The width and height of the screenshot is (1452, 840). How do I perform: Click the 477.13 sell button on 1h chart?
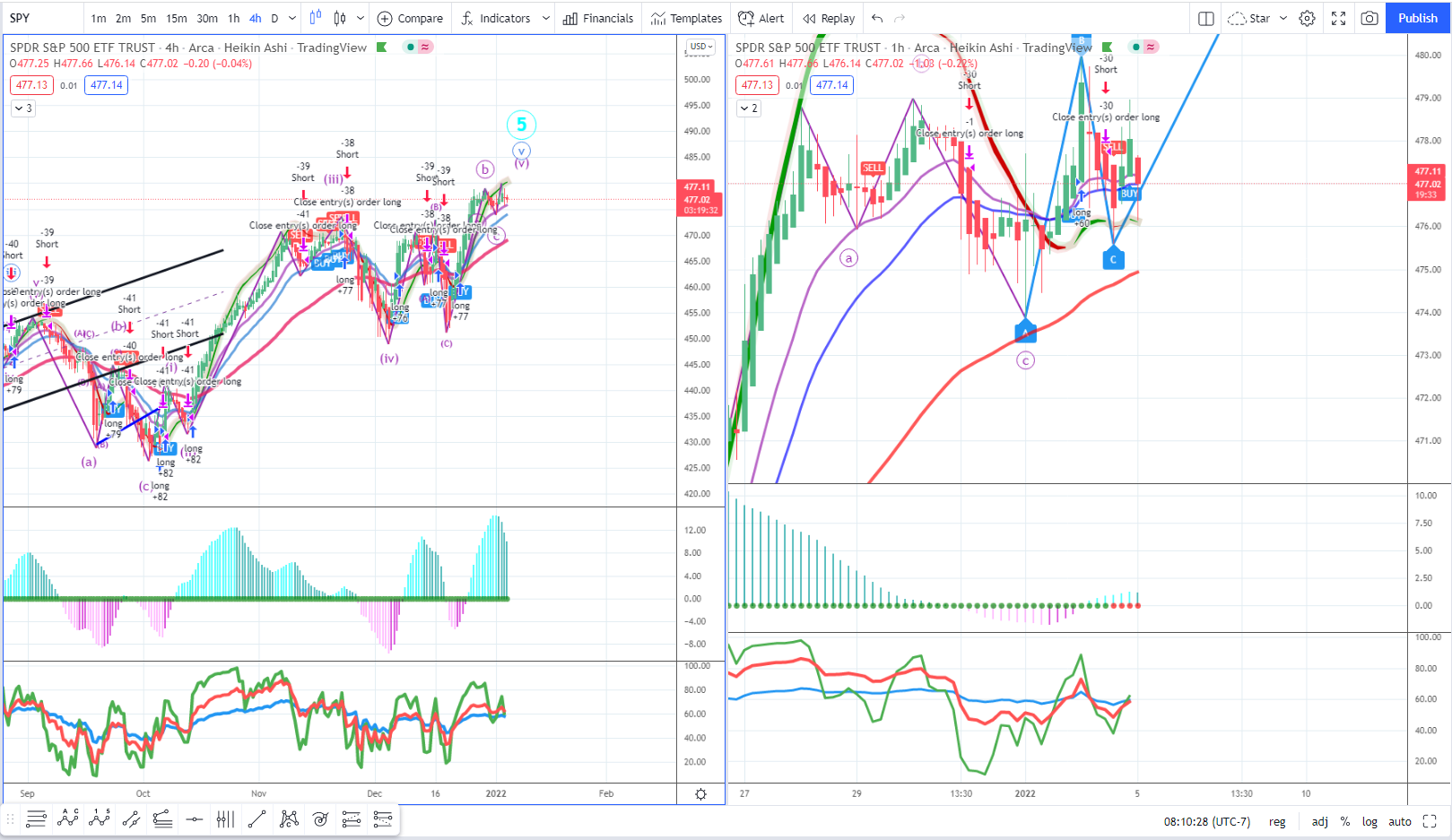pos(757,85)
